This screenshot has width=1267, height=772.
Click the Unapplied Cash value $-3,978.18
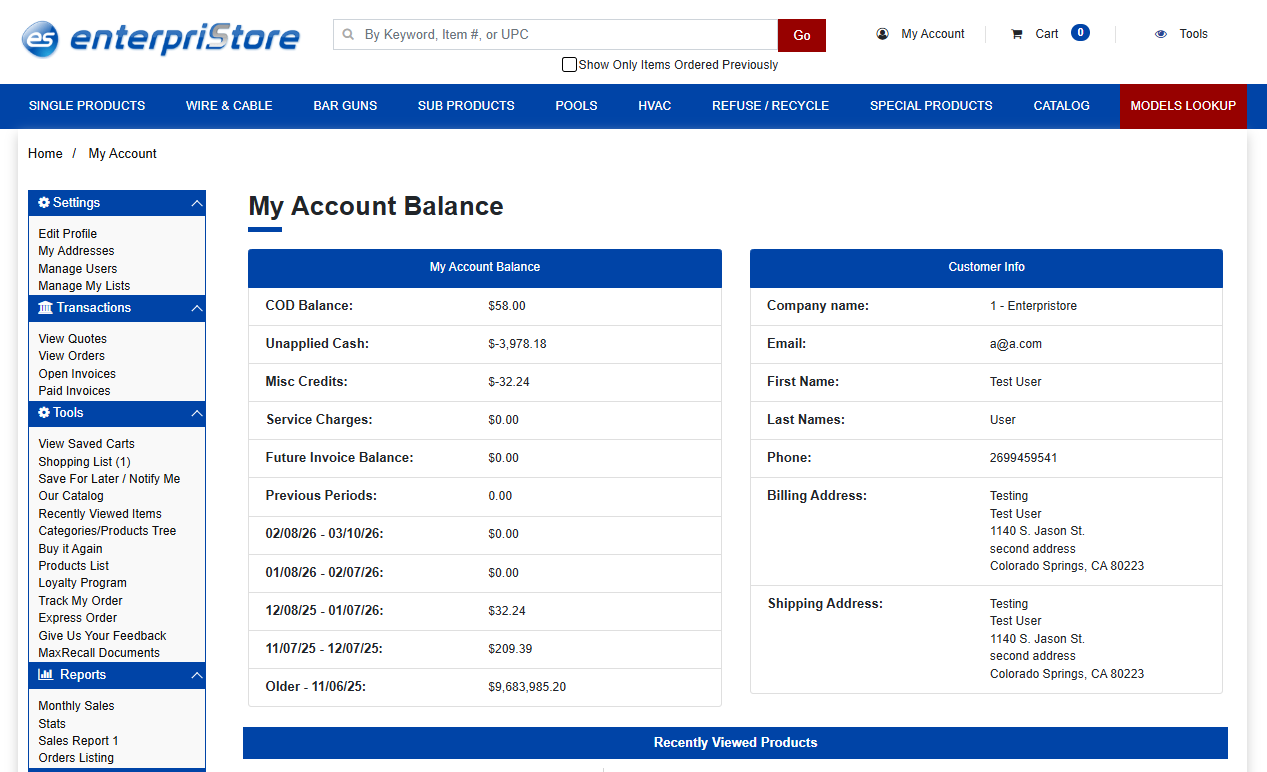517,344
